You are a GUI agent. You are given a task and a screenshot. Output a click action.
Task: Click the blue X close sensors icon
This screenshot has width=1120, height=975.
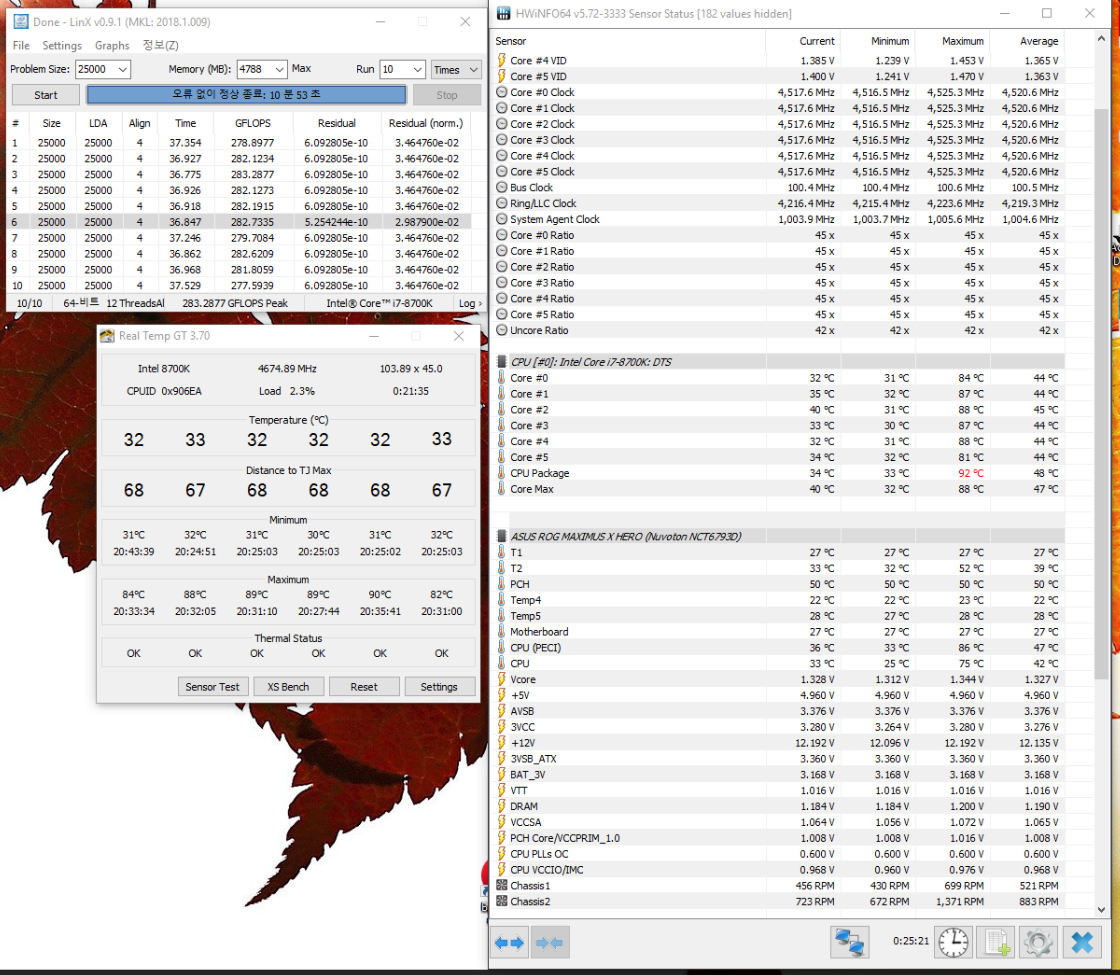1081,942
